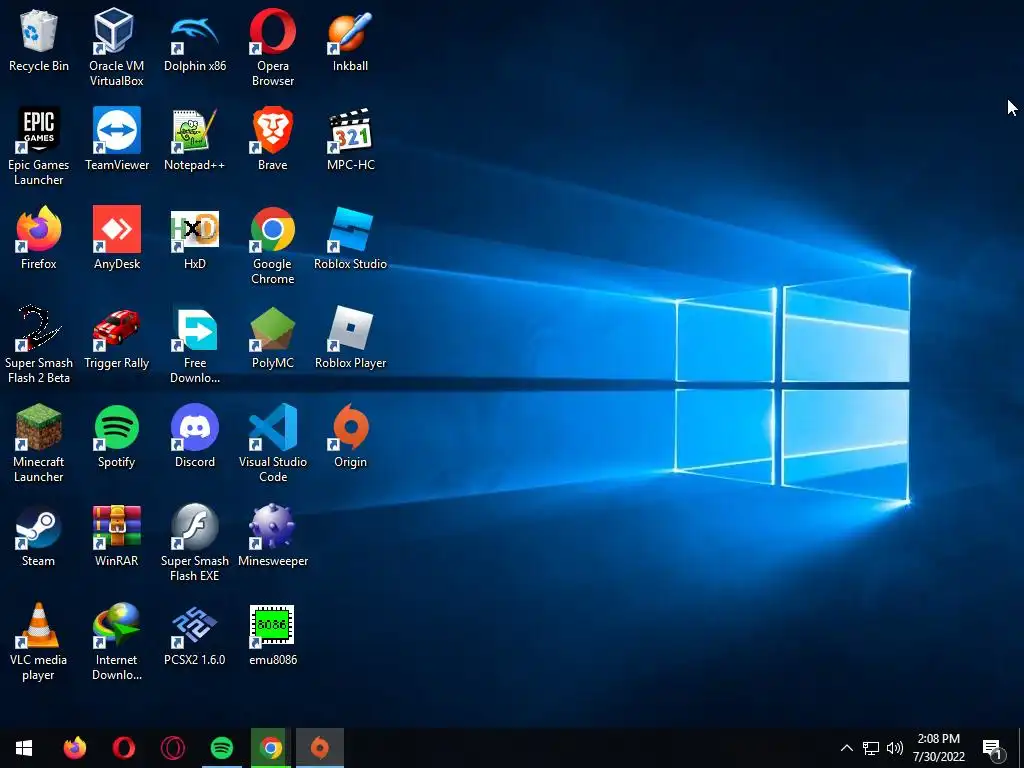Select the Google Chrome desktop shortcut
1024x768 pixels.
click(x=272, y=246)
